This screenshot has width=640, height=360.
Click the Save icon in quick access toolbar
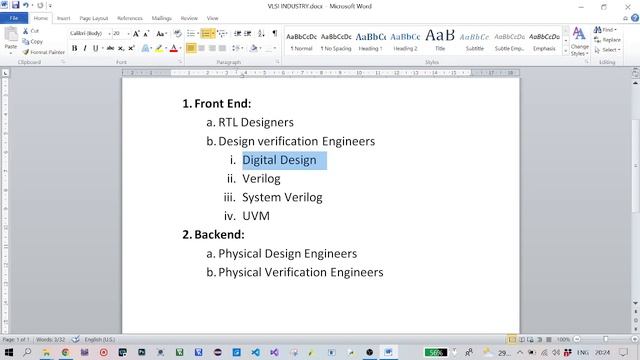(x=16, y=5)
